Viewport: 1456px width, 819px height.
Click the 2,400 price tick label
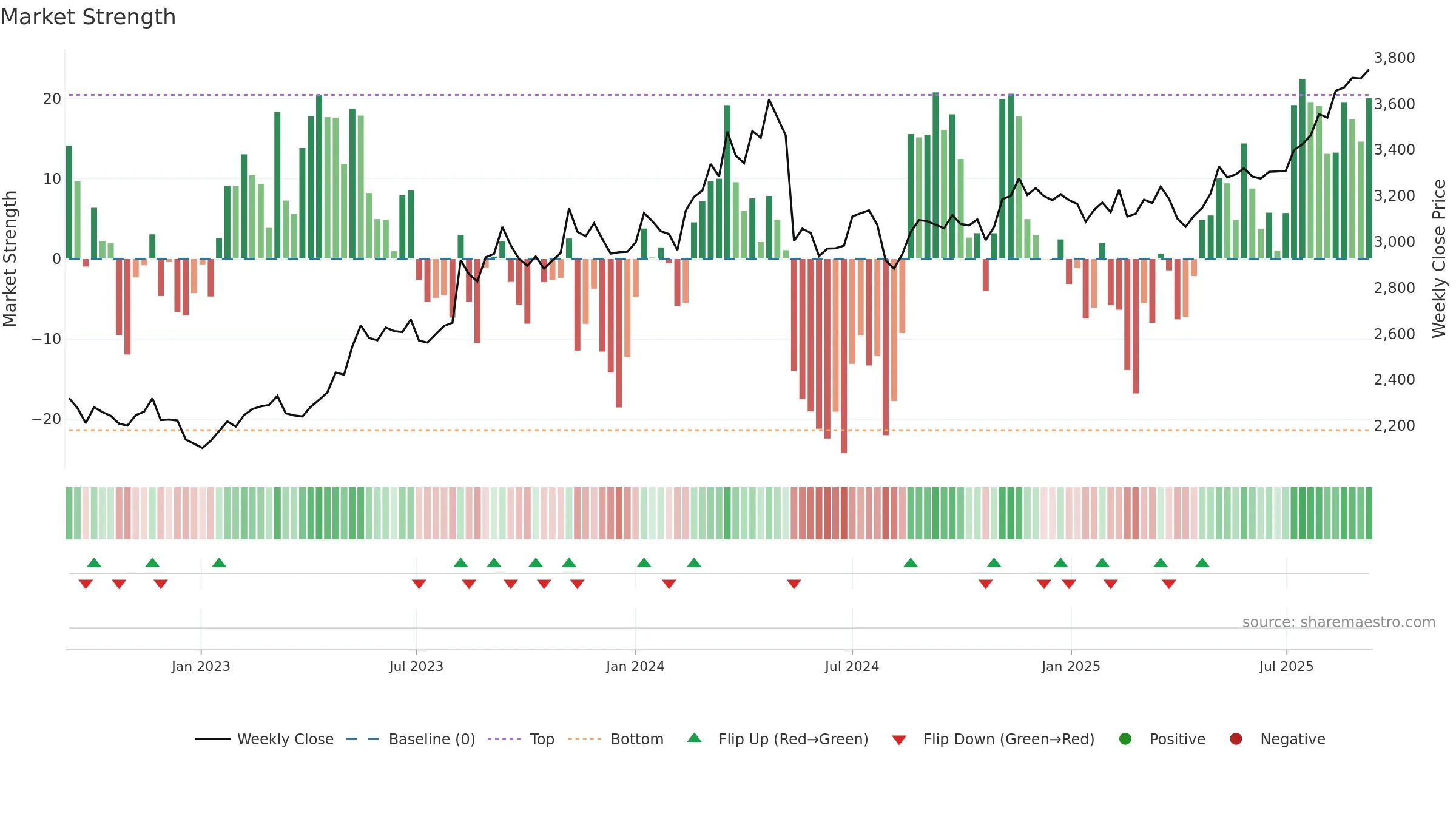(1394, 379)
